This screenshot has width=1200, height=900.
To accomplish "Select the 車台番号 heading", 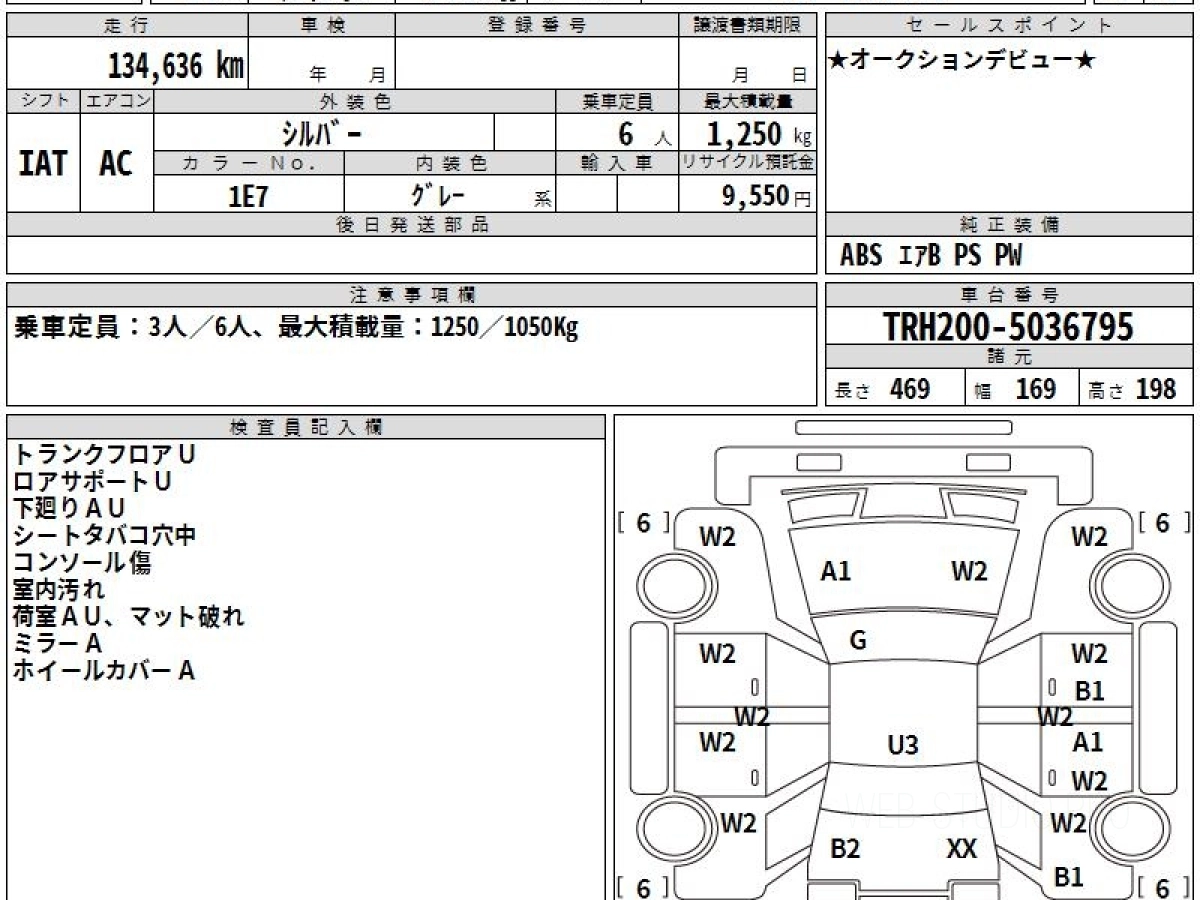I will 1010,295.
